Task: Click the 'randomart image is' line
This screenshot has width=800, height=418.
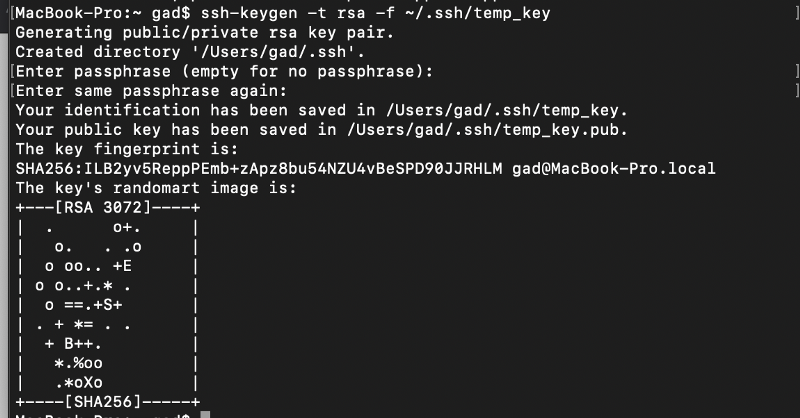Action: pyautogui.click(x=156, y=188)
